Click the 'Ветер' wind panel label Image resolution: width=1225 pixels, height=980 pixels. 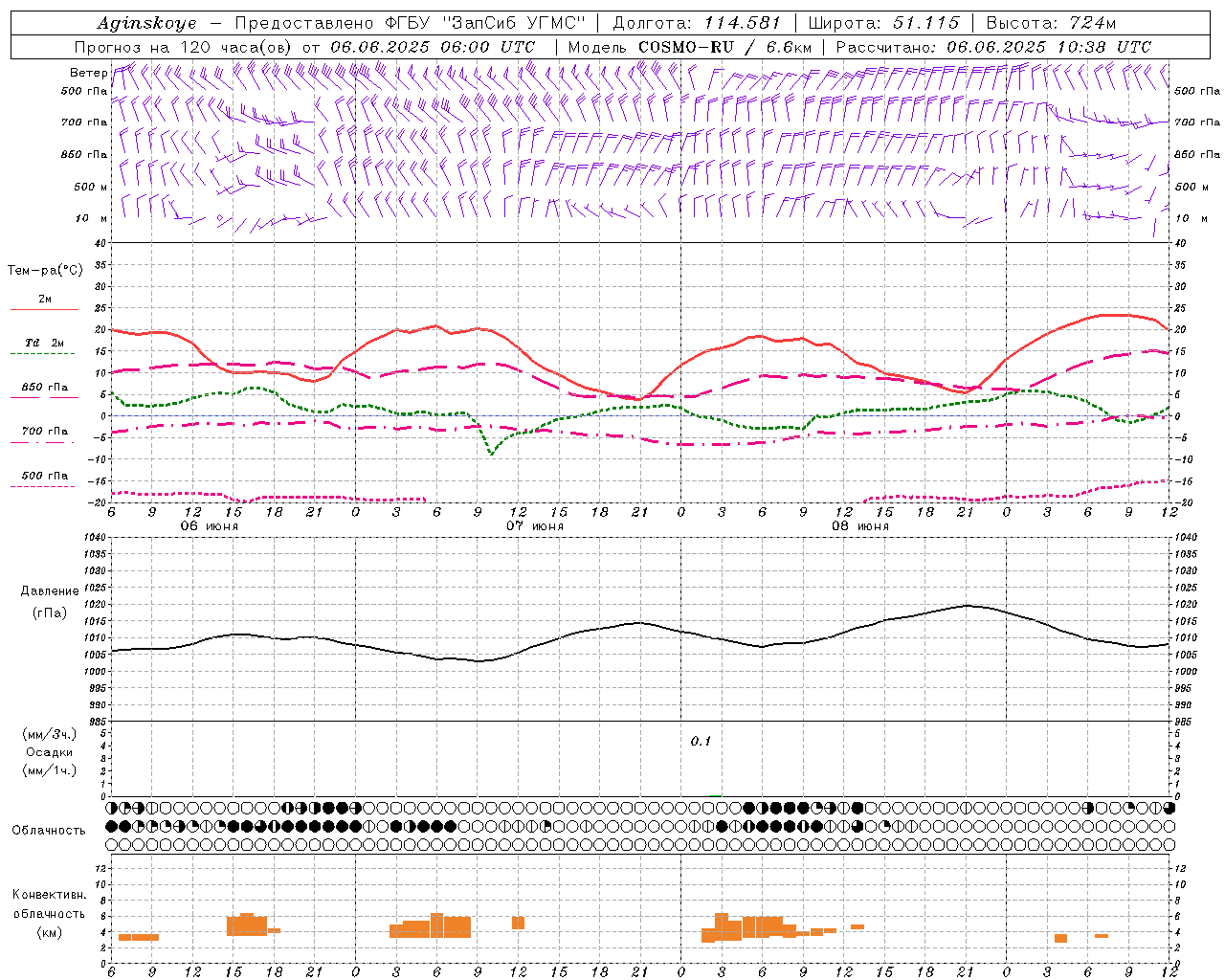(x=88, y=73)
